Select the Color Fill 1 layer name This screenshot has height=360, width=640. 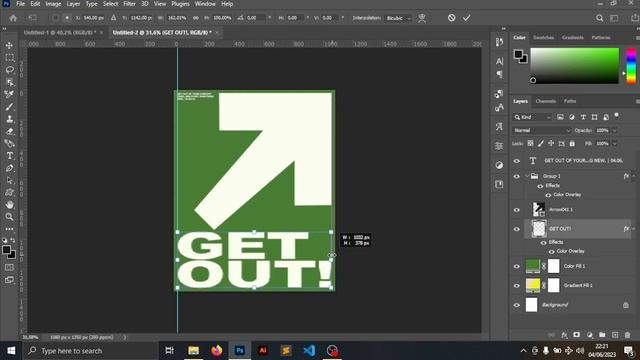coord(574,266)
